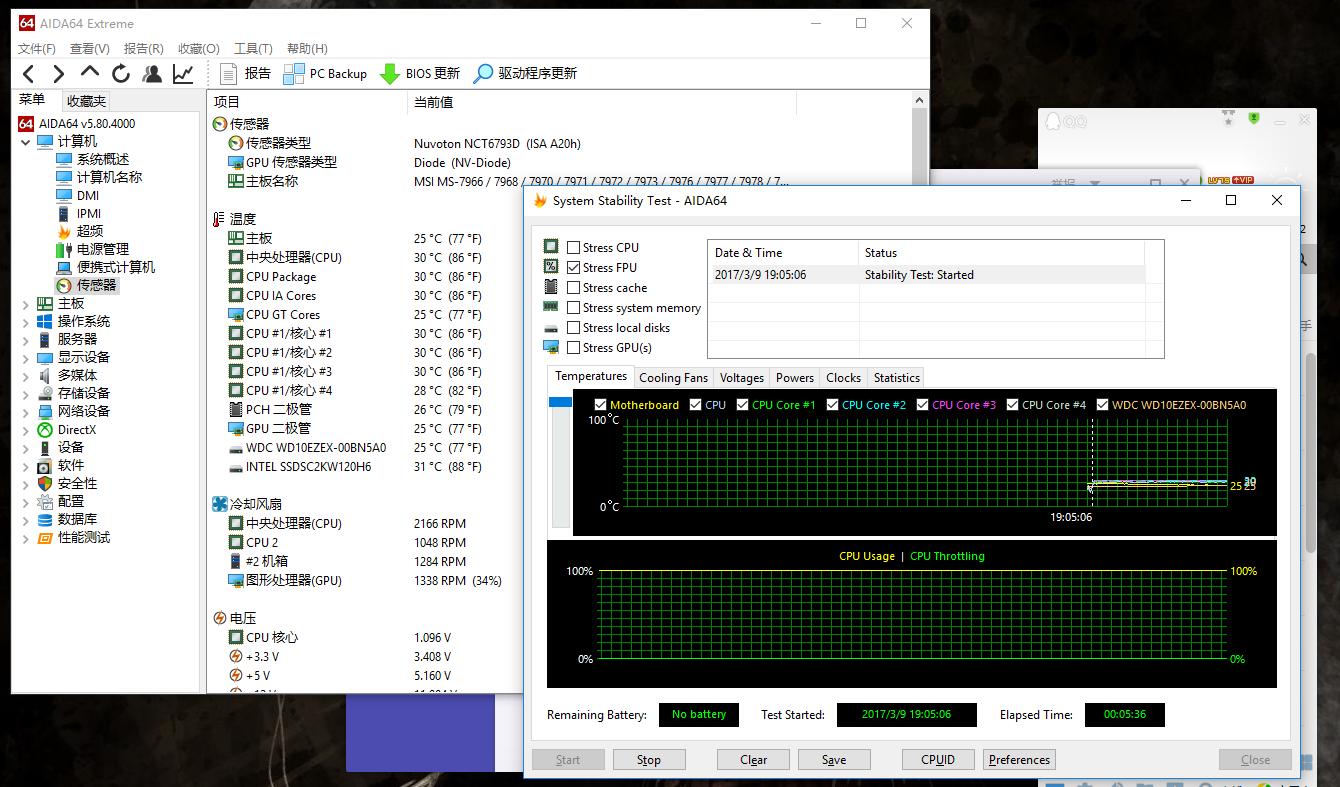Enable Stress system memory checkbox
The image size is (1340, 787).
pos(574,308)
